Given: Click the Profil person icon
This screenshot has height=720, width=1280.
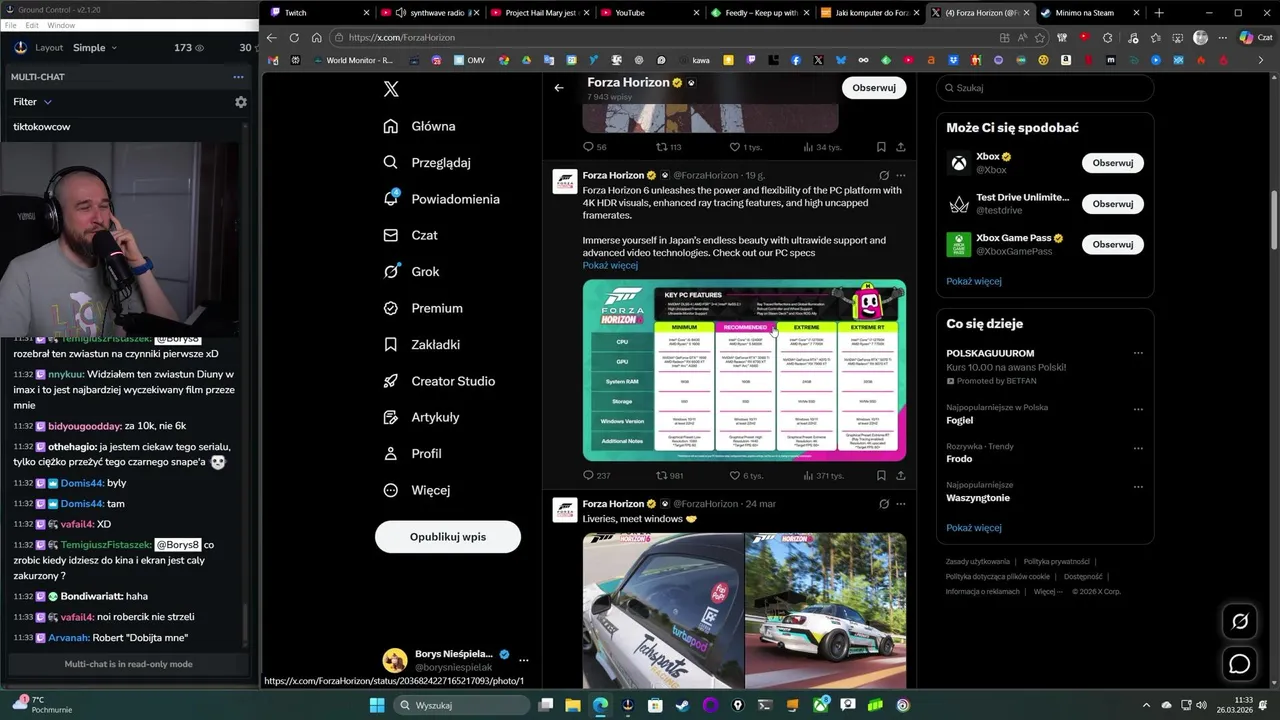Looking at the screenshot, I should 391,453.
